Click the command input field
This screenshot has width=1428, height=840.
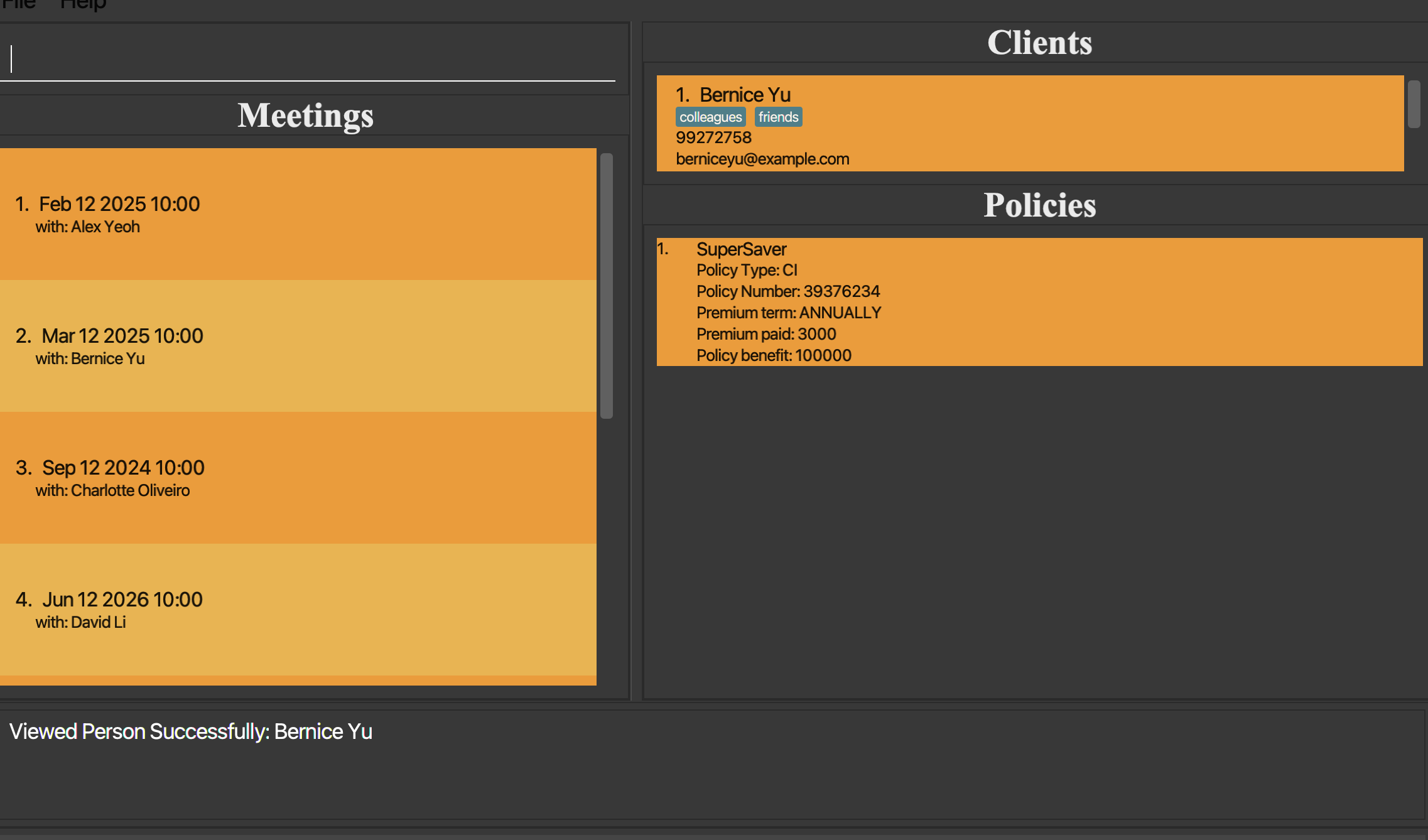(x=308, y=59)
